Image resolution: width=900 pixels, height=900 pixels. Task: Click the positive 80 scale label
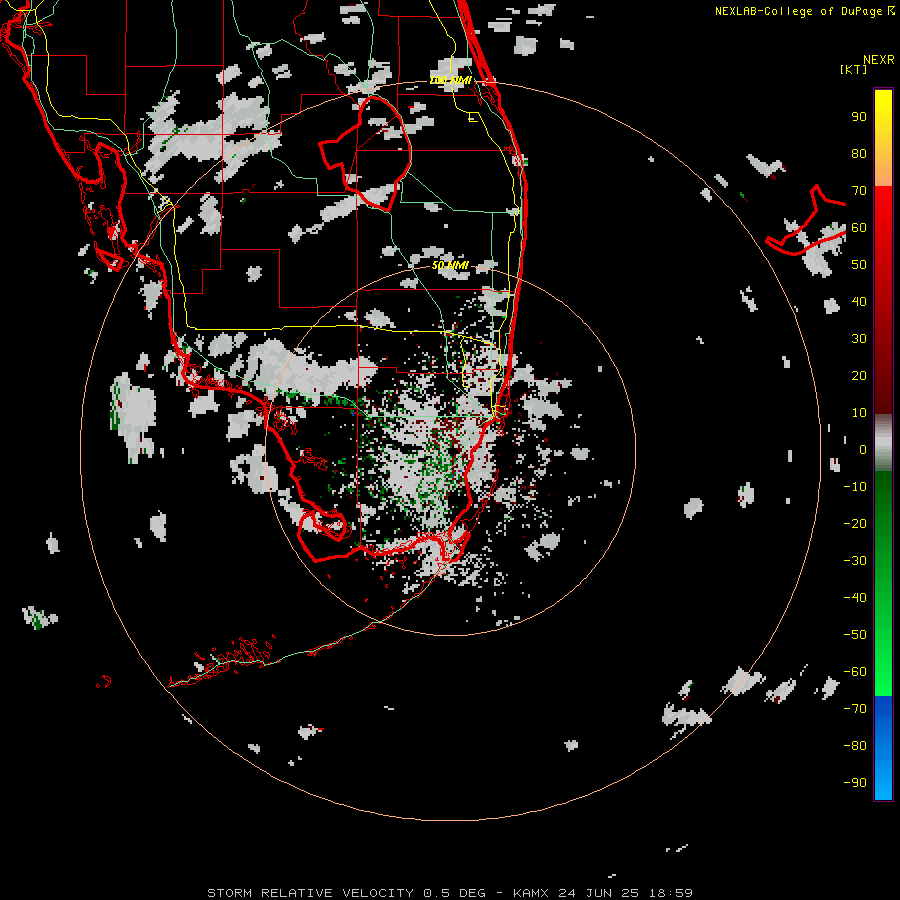tap(859, 153)
